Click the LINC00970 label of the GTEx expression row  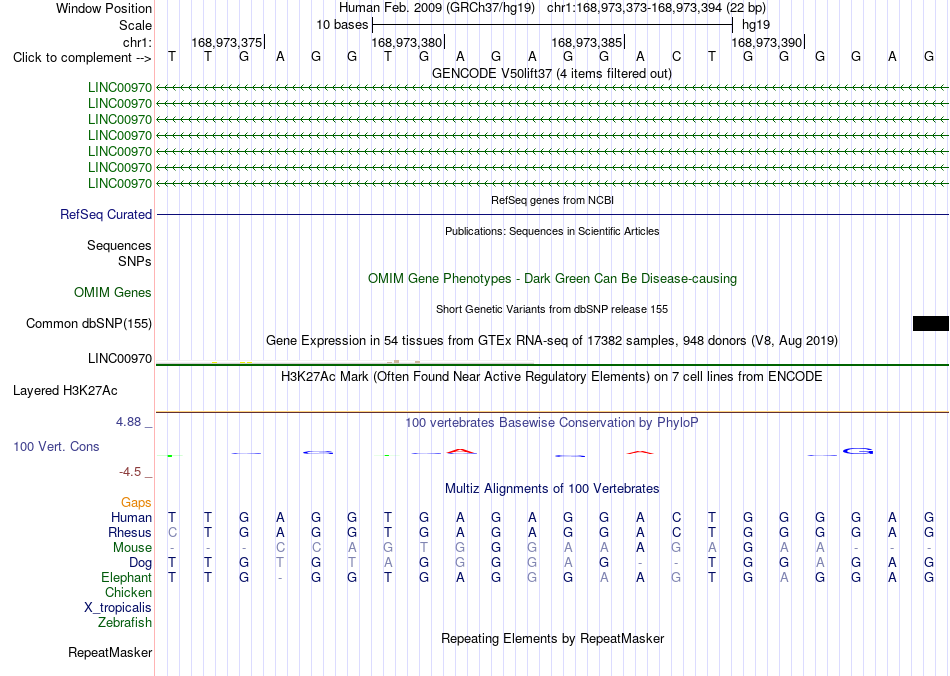click(120, 359)
